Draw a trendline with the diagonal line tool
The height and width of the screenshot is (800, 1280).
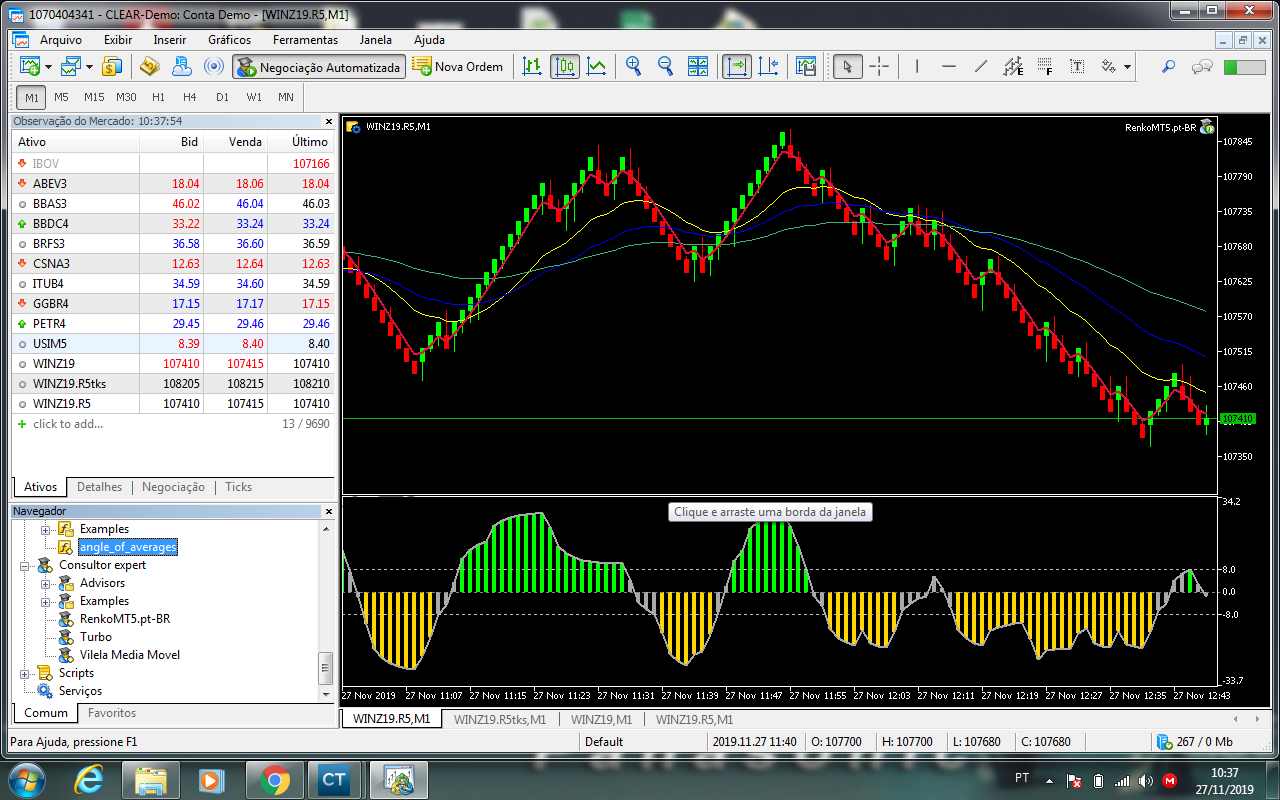click(981, 67)
